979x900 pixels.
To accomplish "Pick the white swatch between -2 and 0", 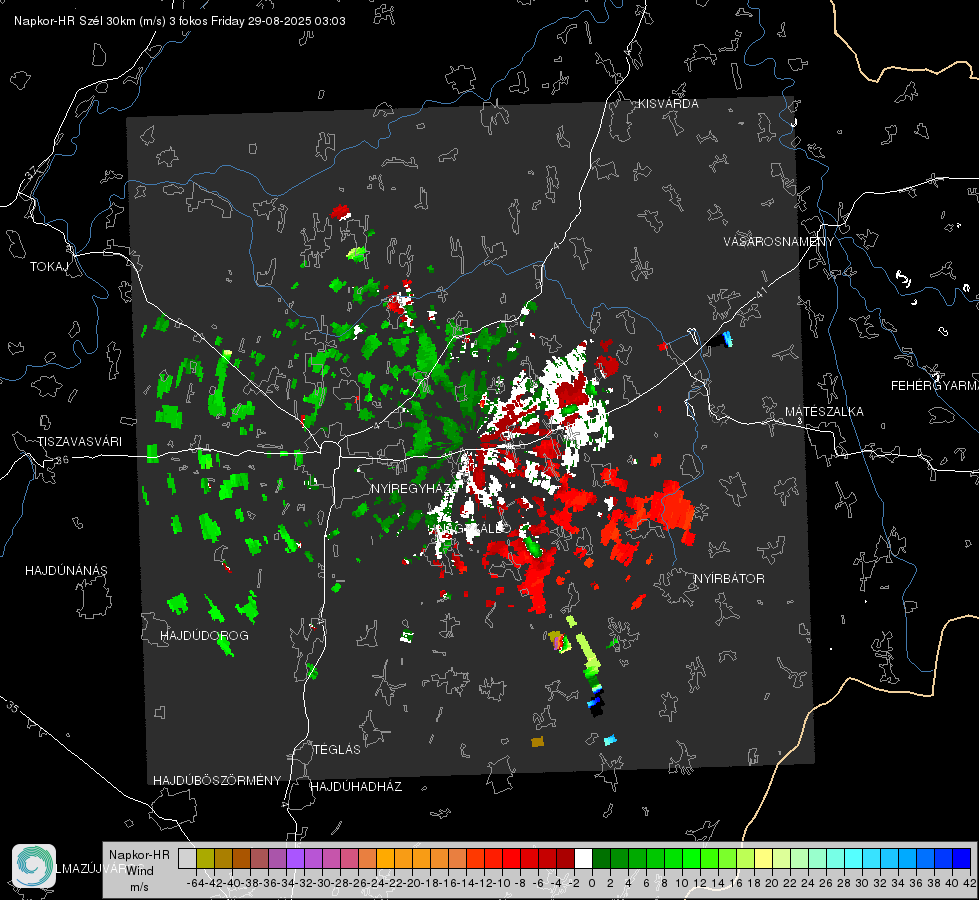I will pos(583,858).
